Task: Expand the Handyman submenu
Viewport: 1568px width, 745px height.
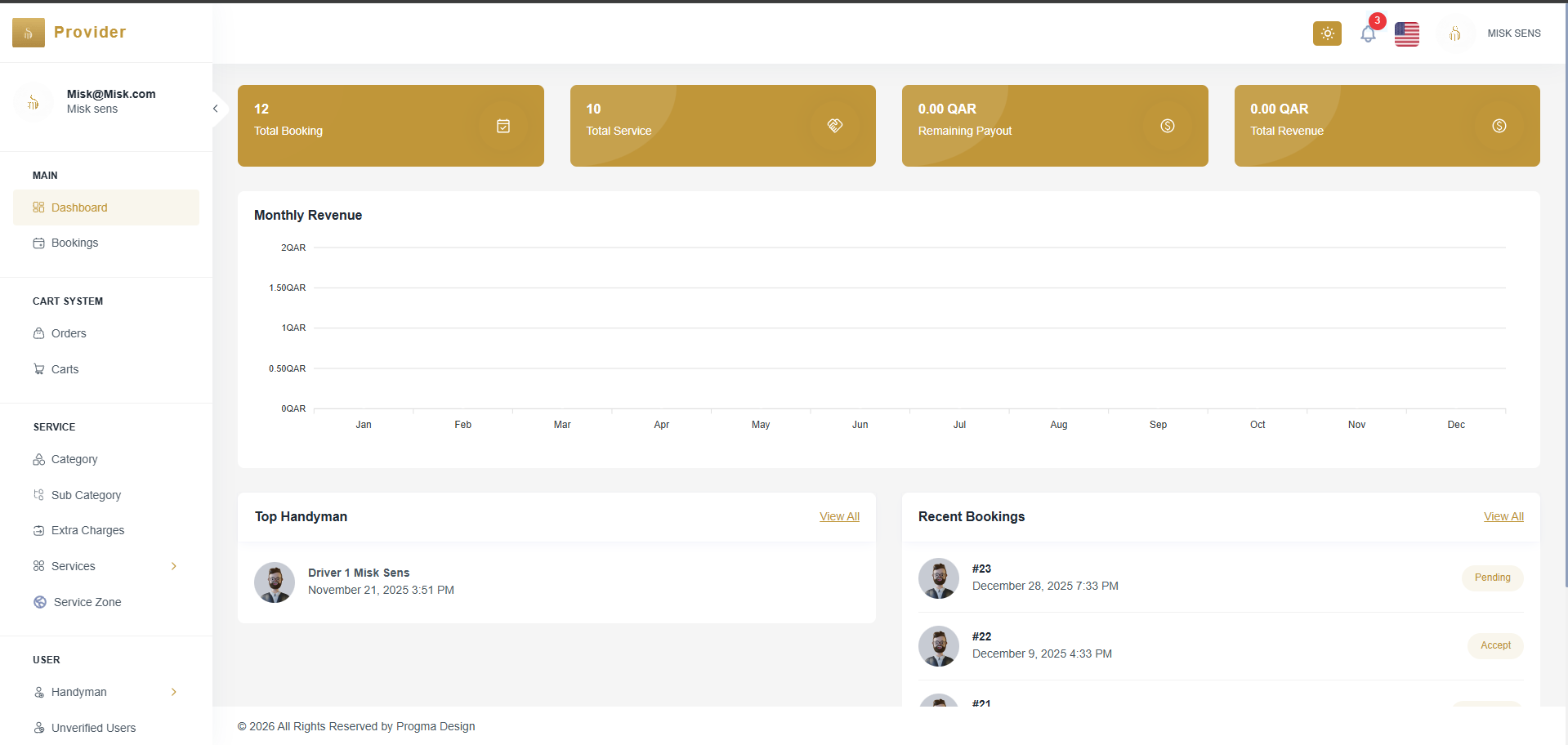Action: click(x=173, y=692)
